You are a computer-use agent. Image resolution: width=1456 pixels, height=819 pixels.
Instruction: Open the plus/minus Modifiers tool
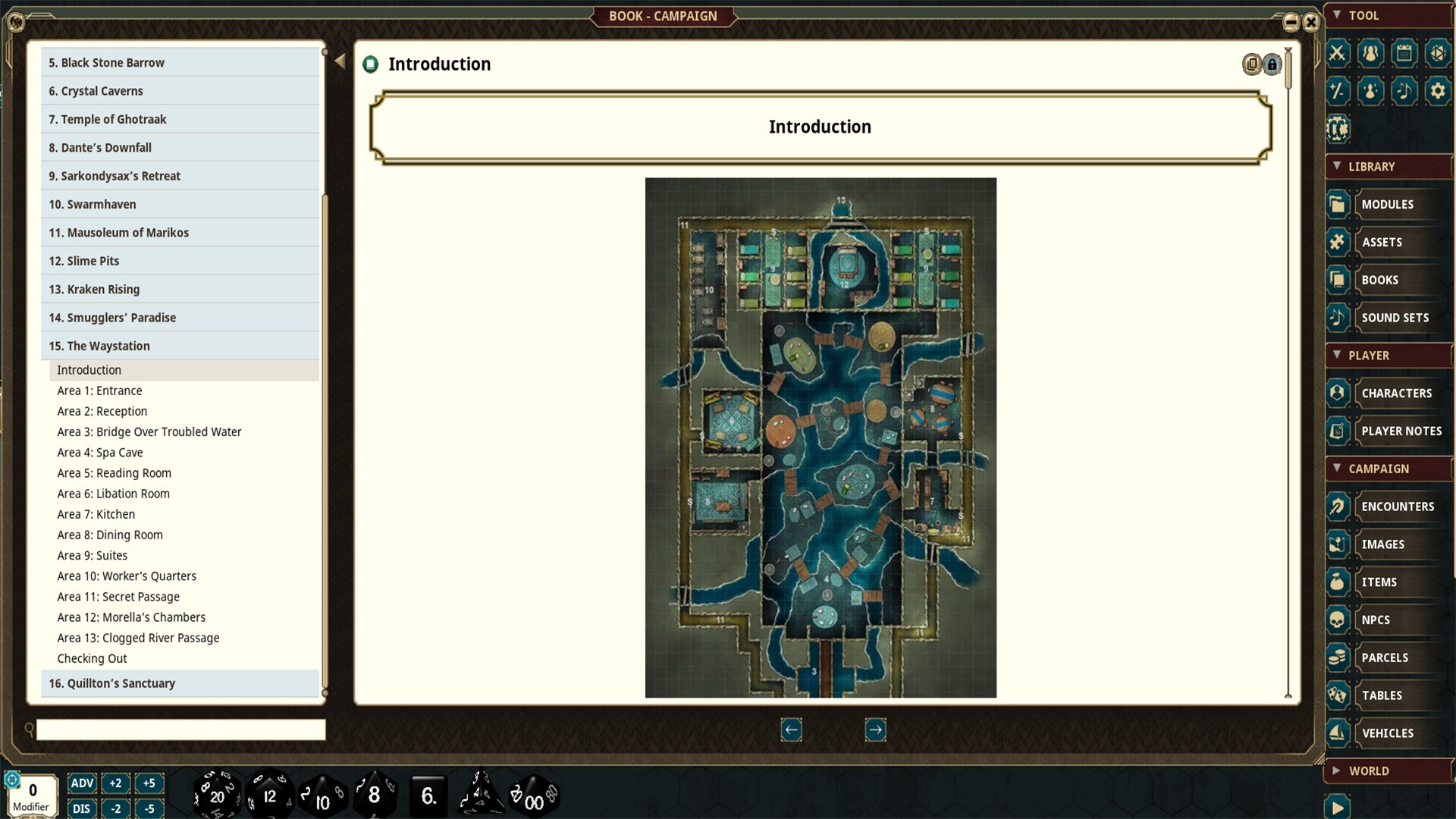(1338, 92)
